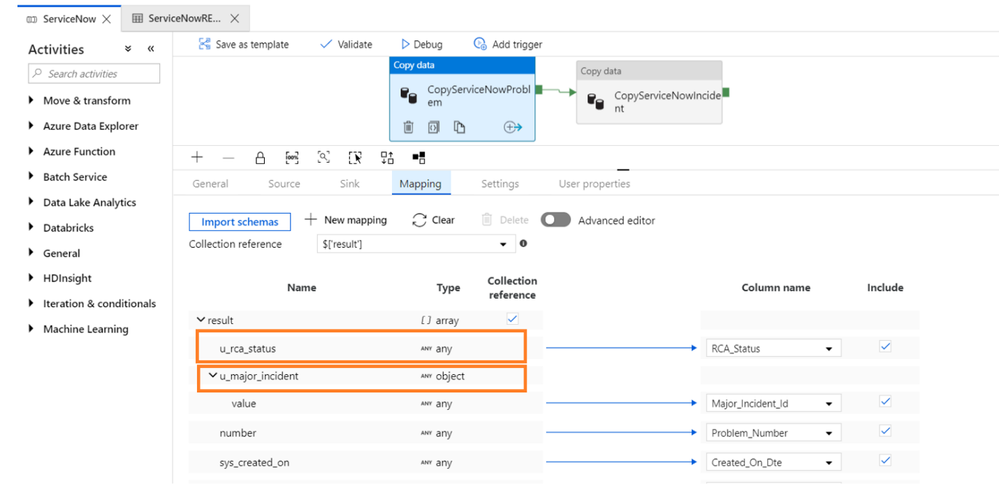Switch to the ServiceNowRE... tab
This screenshot has width=999, height=486.
click(x=185, y=18)
